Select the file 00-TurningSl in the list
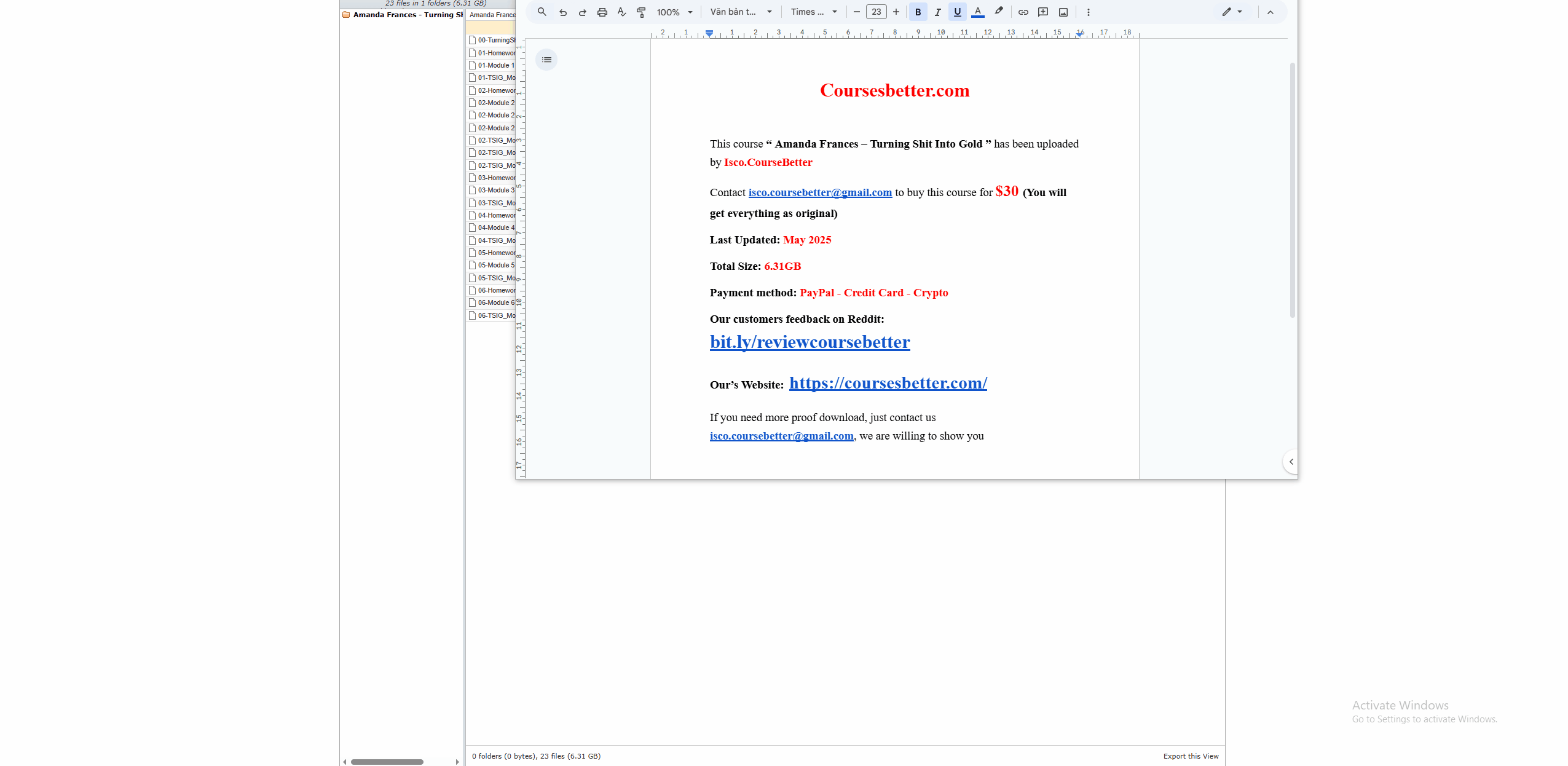The height and width of the screenshot is (766, 1568). (x=492, y=40)
